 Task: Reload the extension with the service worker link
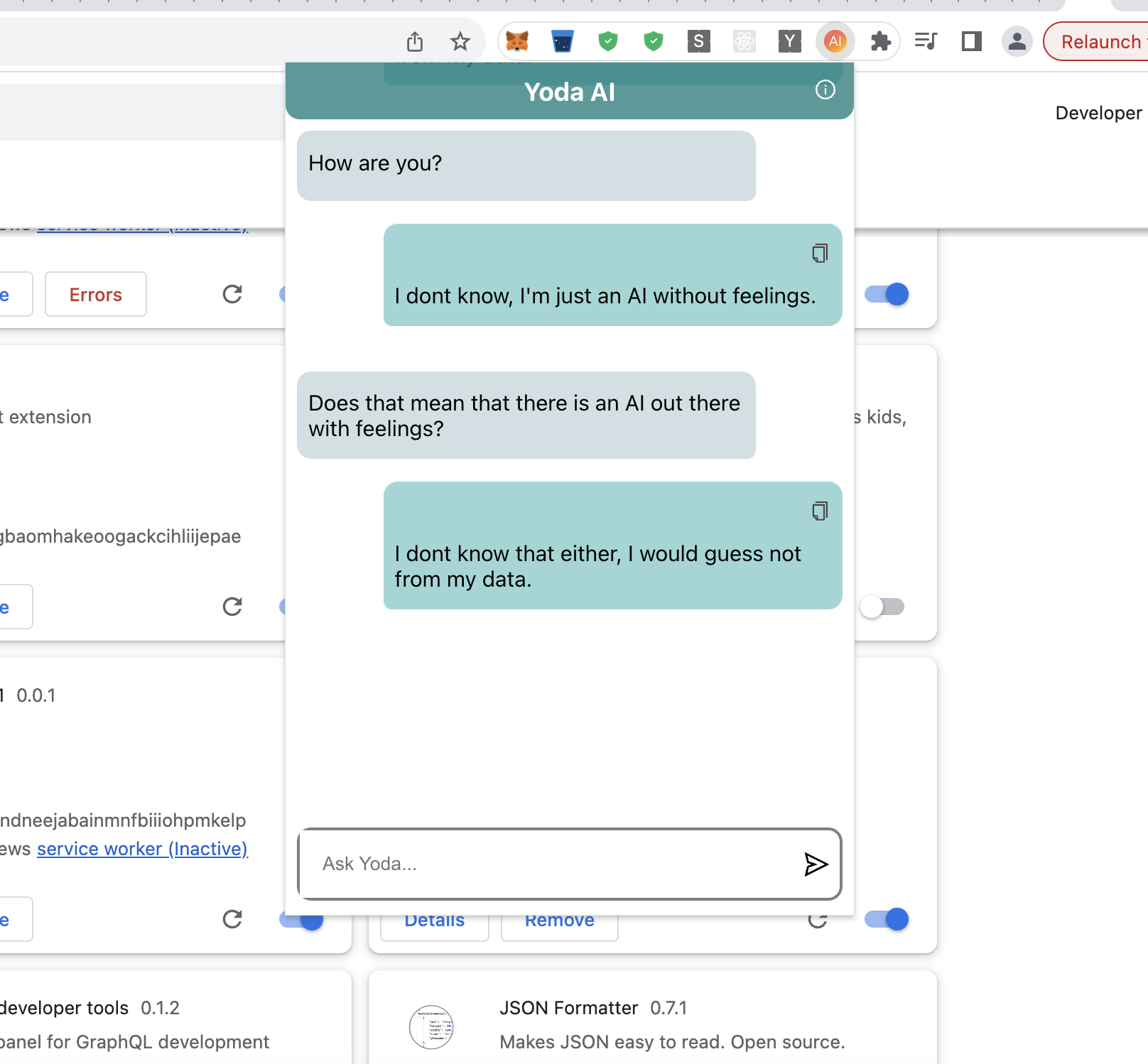click(x=232, y=919)
